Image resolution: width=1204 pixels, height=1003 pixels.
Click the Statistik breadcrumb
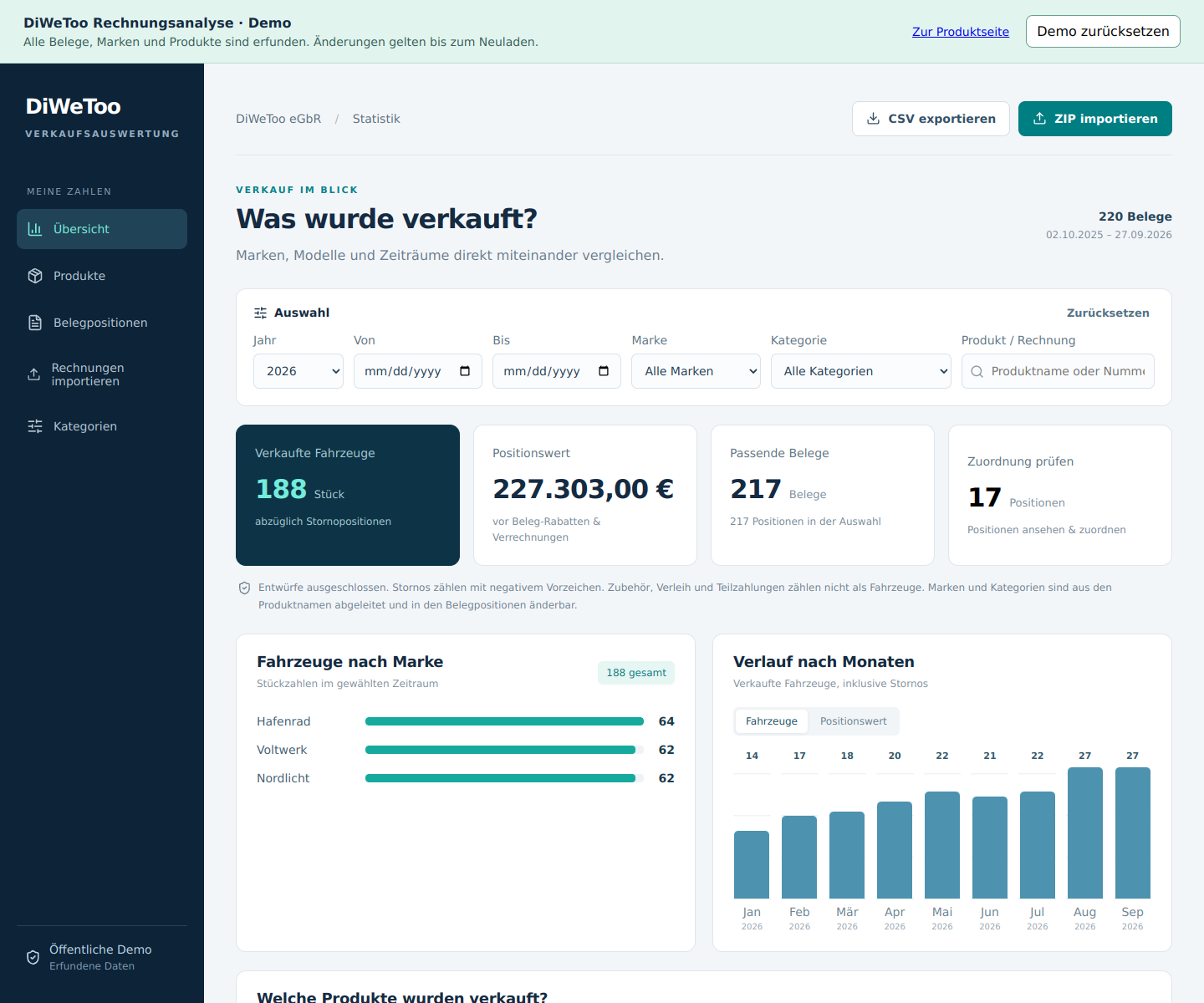pyautogui.click(x=376, y=119)
